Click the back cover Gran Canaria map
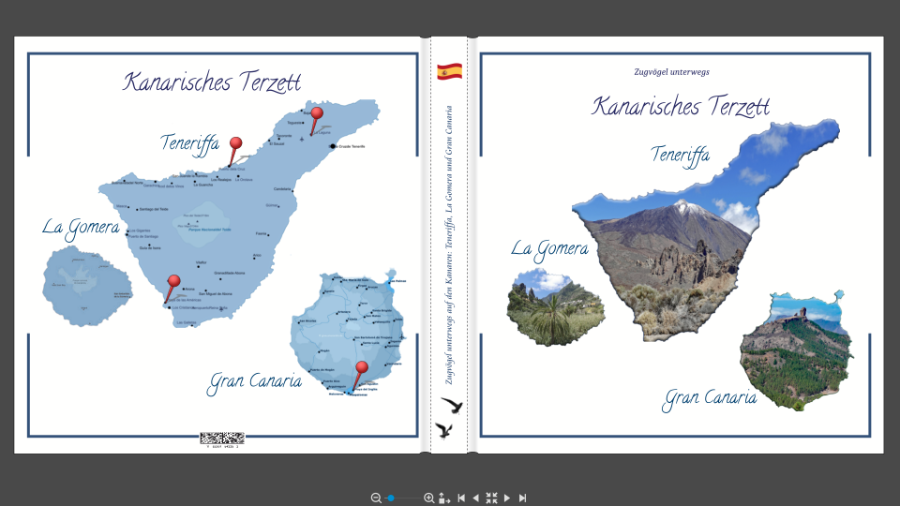Image resolution: width=900 pixels, height=506 pixels. pos(347,334)
